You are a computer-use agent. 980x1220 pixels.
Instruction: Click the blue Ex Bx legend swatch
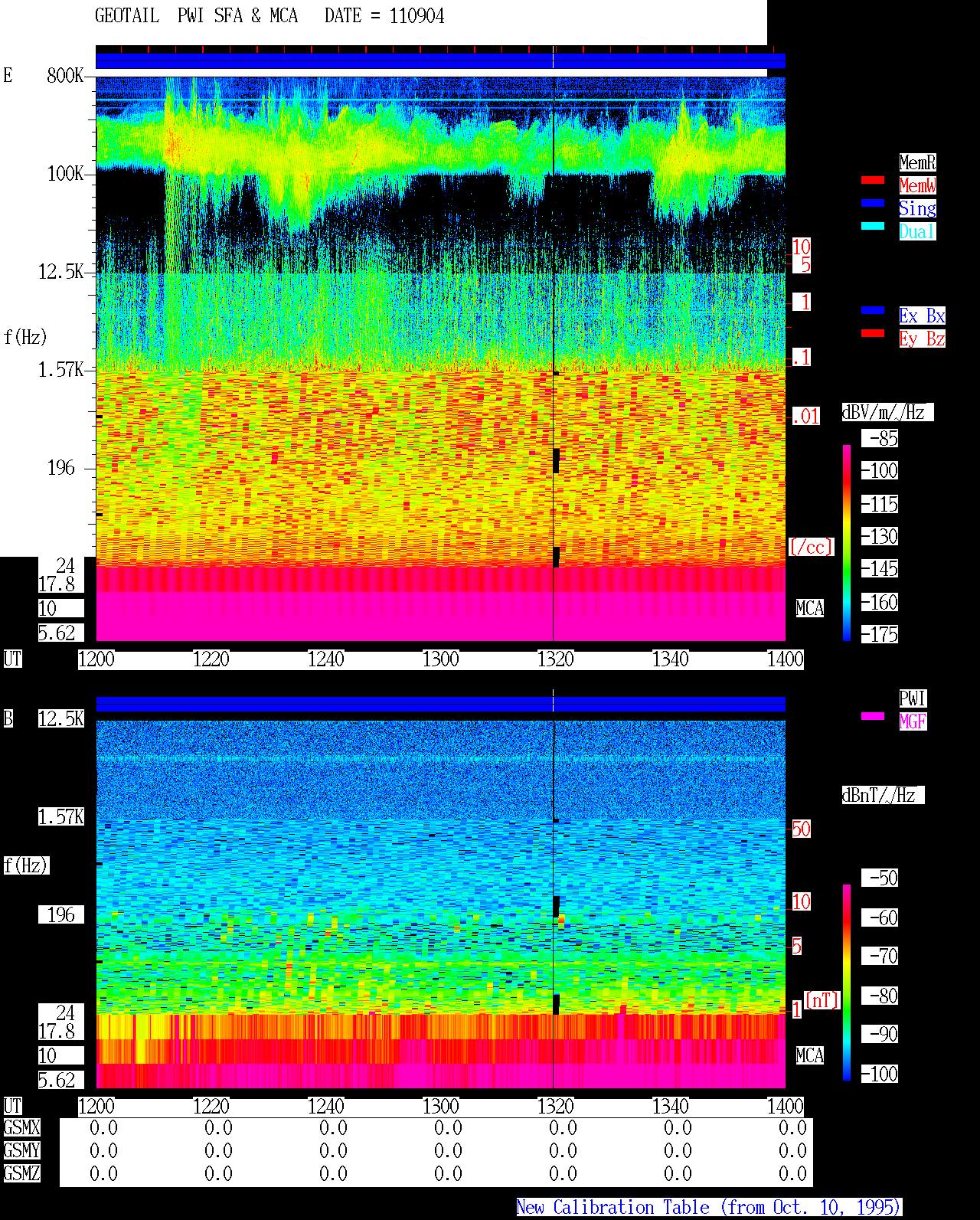coord(873,310)
